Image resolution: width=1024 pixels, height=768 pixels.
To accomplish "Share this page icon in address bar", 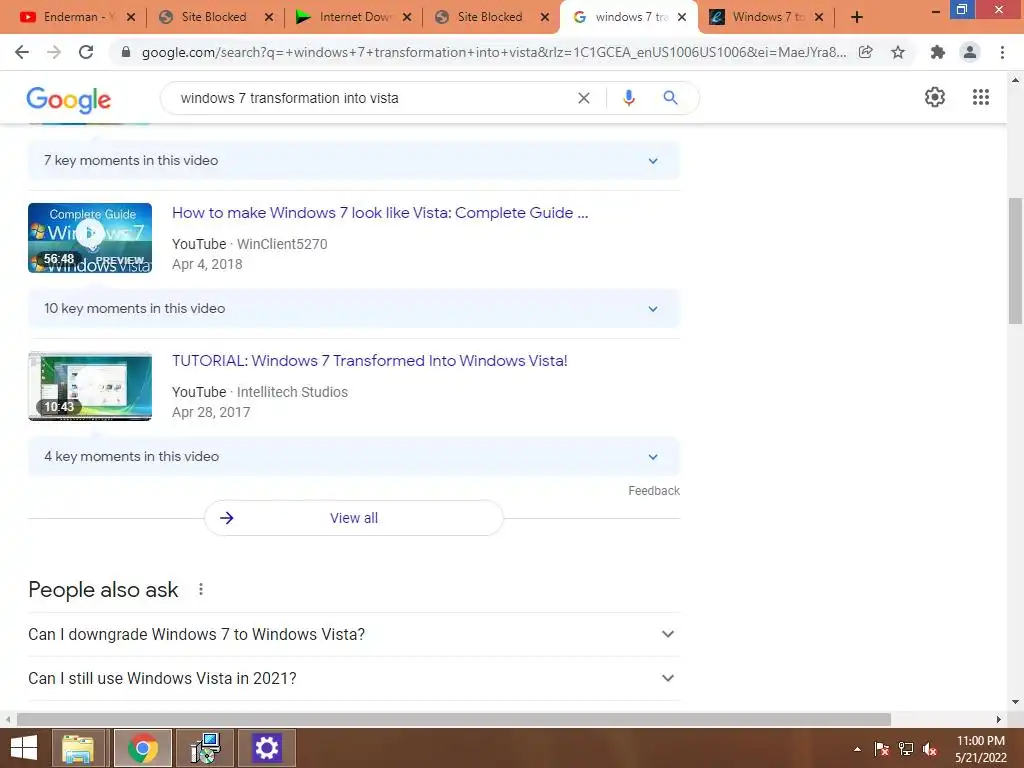I will [866, 52].
